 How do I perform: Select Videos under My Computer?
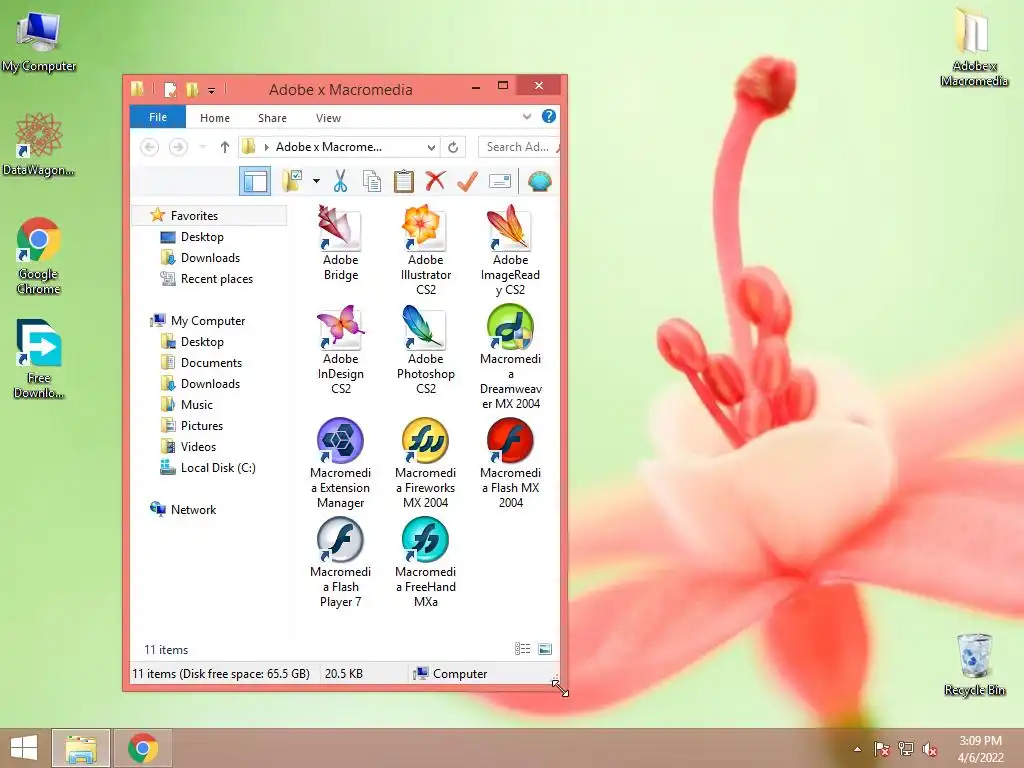198,447
